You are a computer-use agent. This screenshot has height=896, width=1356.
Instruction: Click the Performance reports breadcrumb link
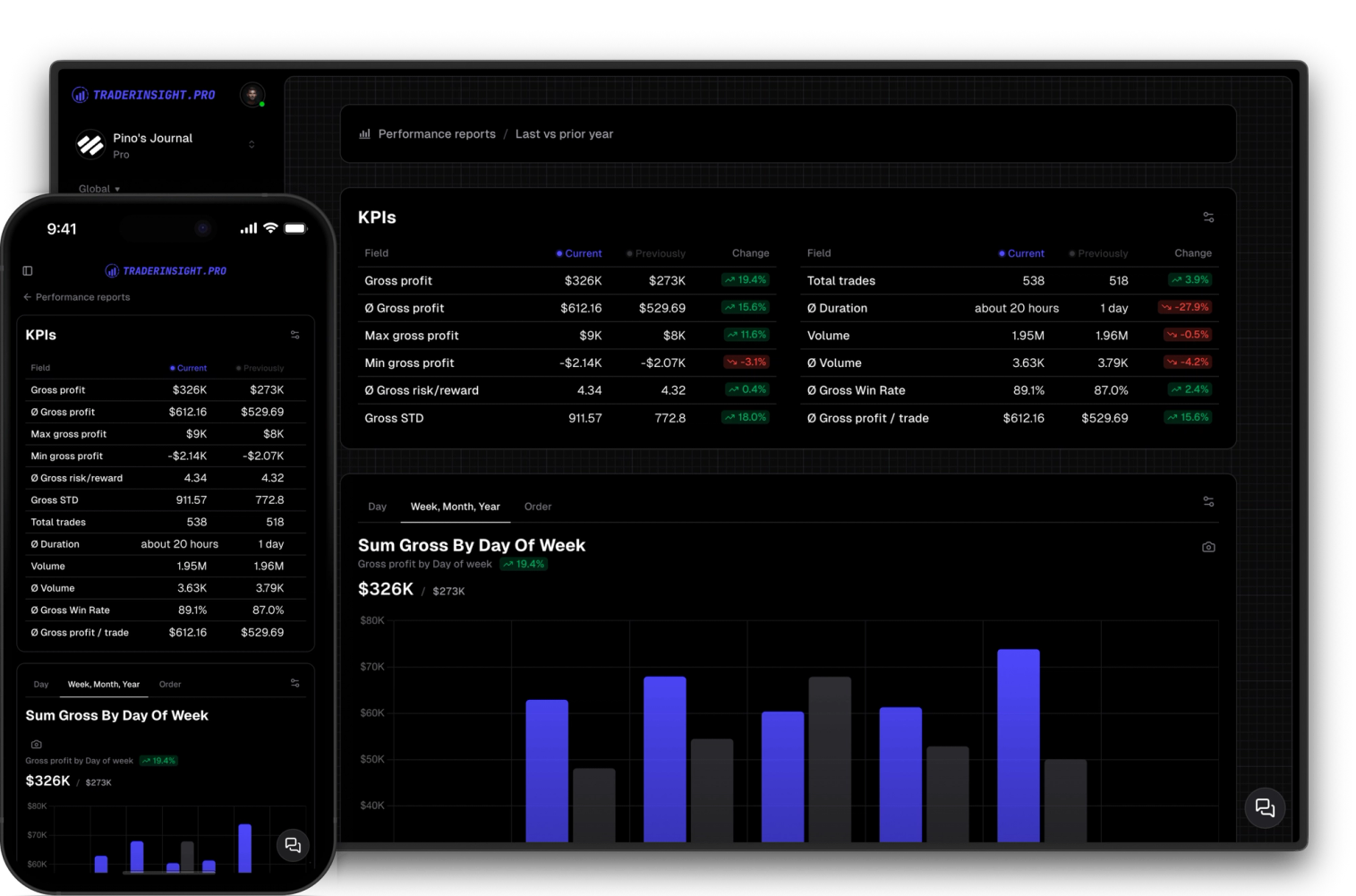(437, 133)
